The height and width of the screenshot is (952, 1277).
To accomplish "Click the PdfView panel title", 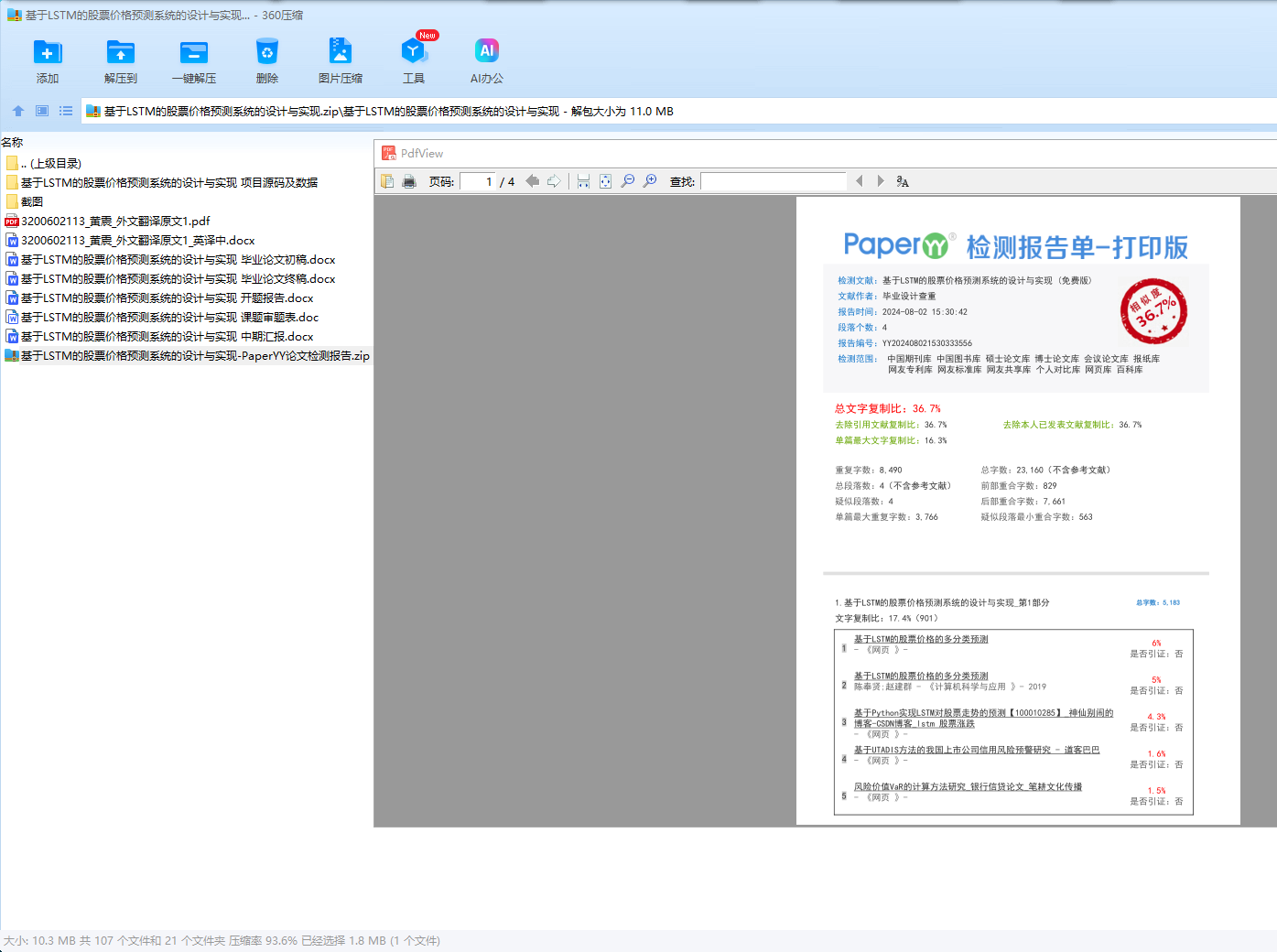I will [422, 154].
